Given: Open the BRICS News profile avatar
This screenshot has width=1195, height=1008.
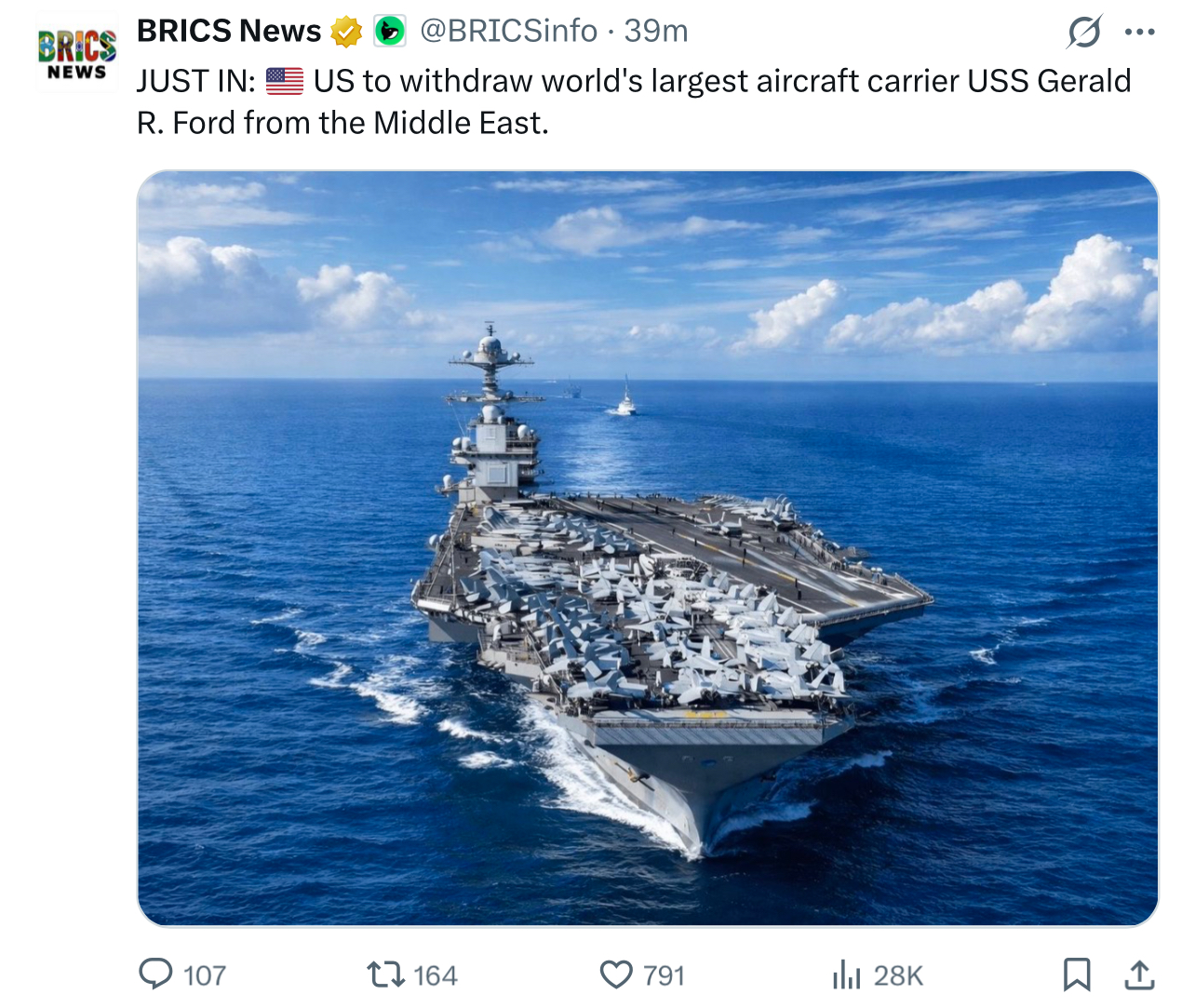Looking at the screenshot, I should [77, 52].
